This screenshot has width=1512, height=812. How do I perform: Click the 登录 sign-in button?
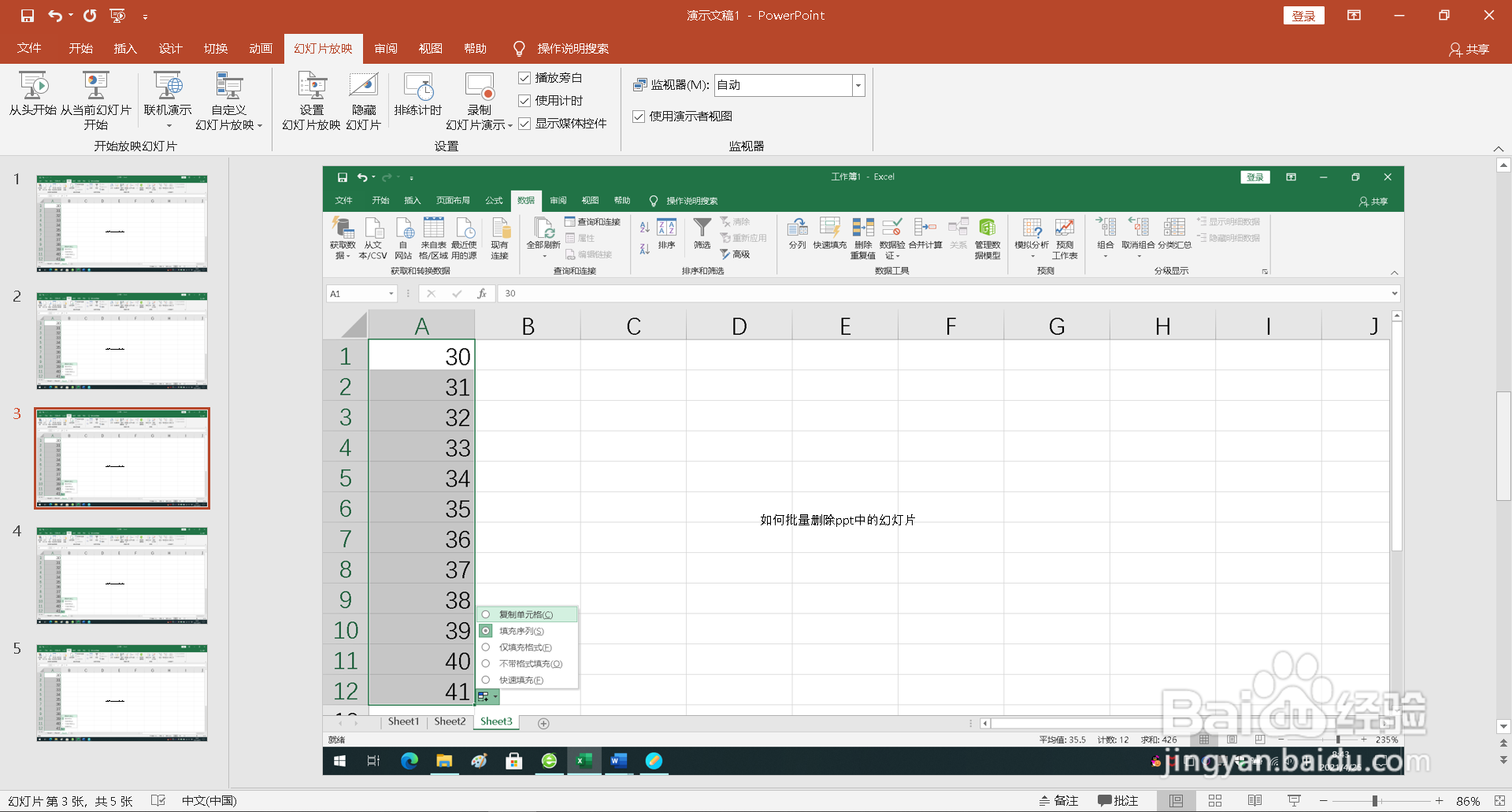point(1303,16)
